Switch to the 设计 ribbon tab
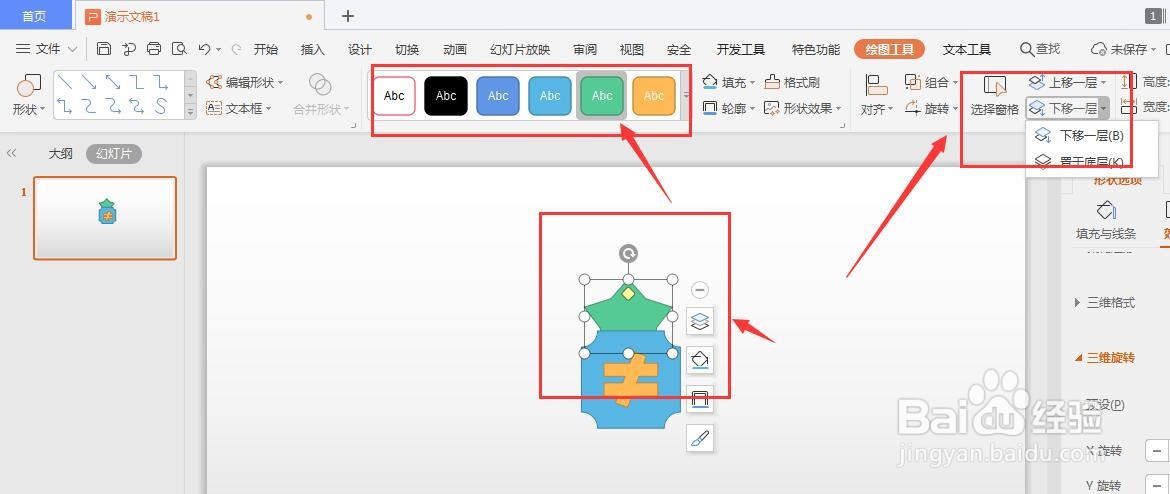Screen dimensions: 1170x494 click(360, 49)
